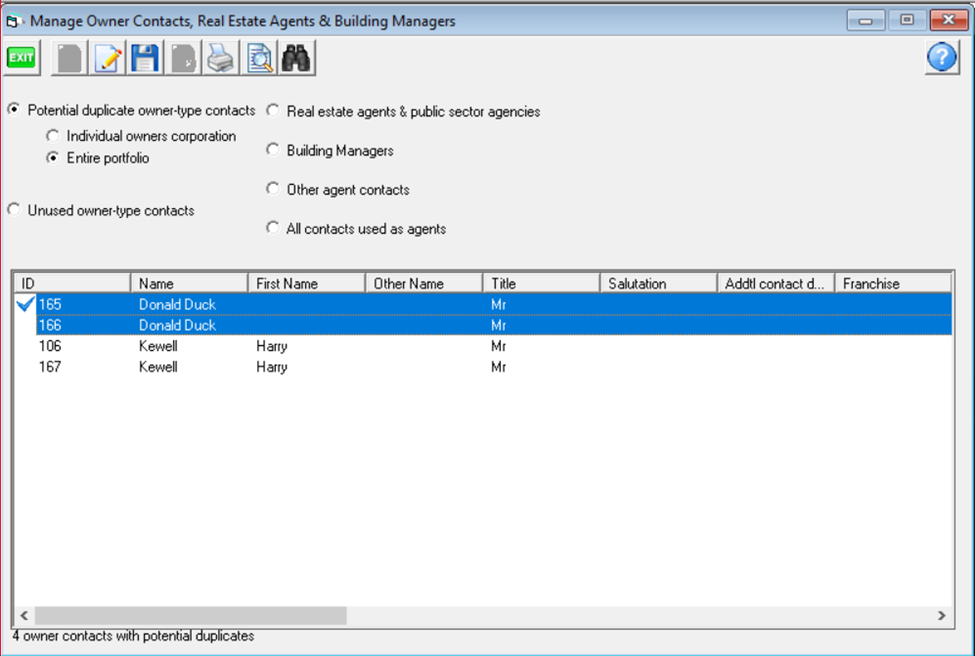Click the application icon in title bar
The width and height of the screenshot is (975, 656).
click(x=14, y=21)
